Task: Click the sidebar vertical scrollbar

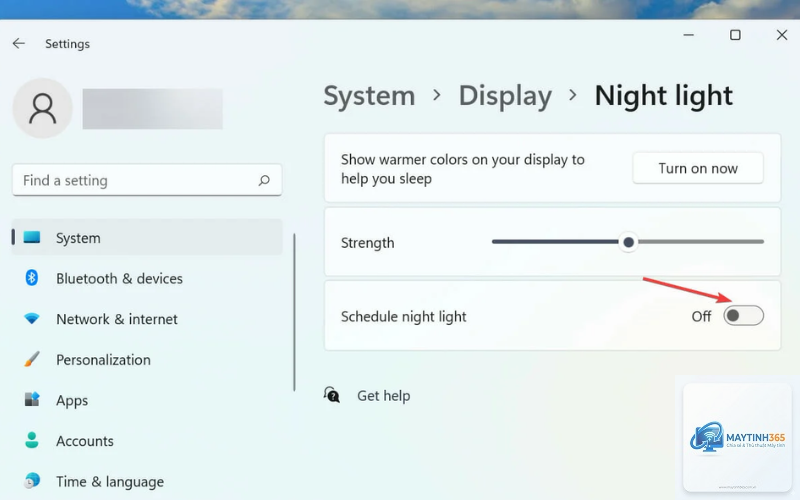Action: coord(294,312)
